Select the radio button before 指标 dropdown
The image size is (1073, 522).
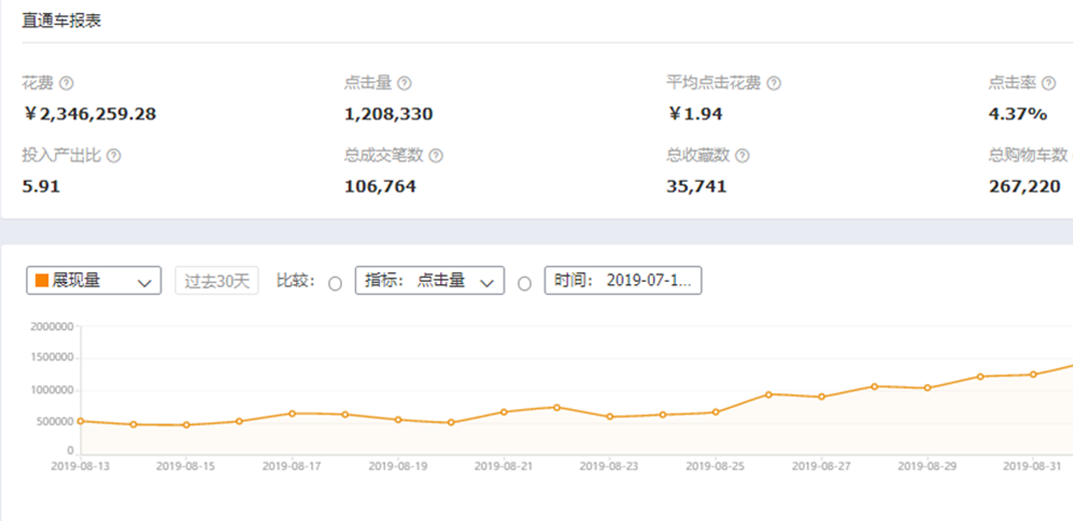point(335,283)
